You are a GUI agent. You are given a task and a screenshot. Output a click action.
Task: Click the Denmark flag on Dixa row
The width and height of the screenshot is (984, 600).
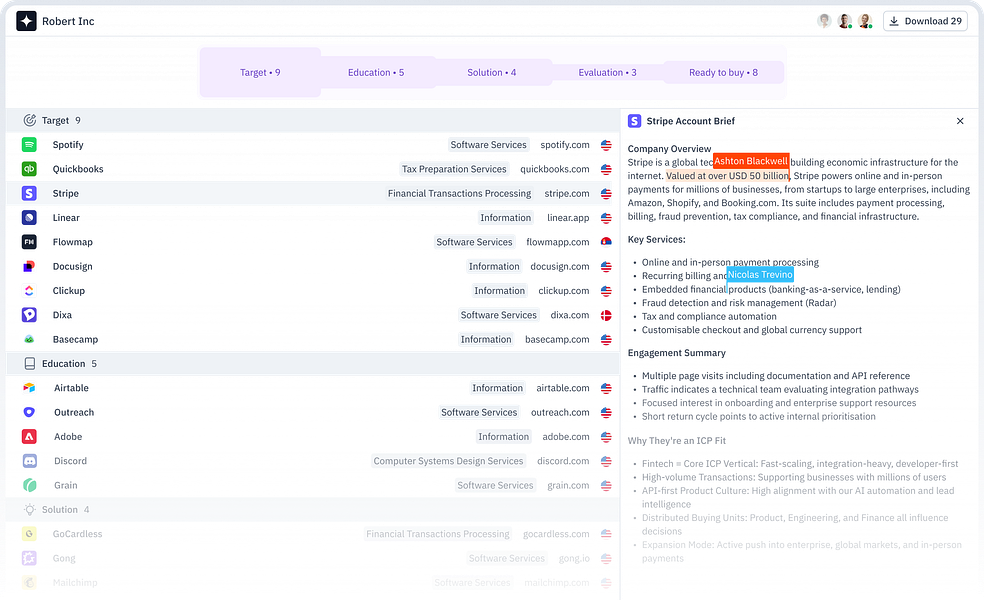[606, 316]
